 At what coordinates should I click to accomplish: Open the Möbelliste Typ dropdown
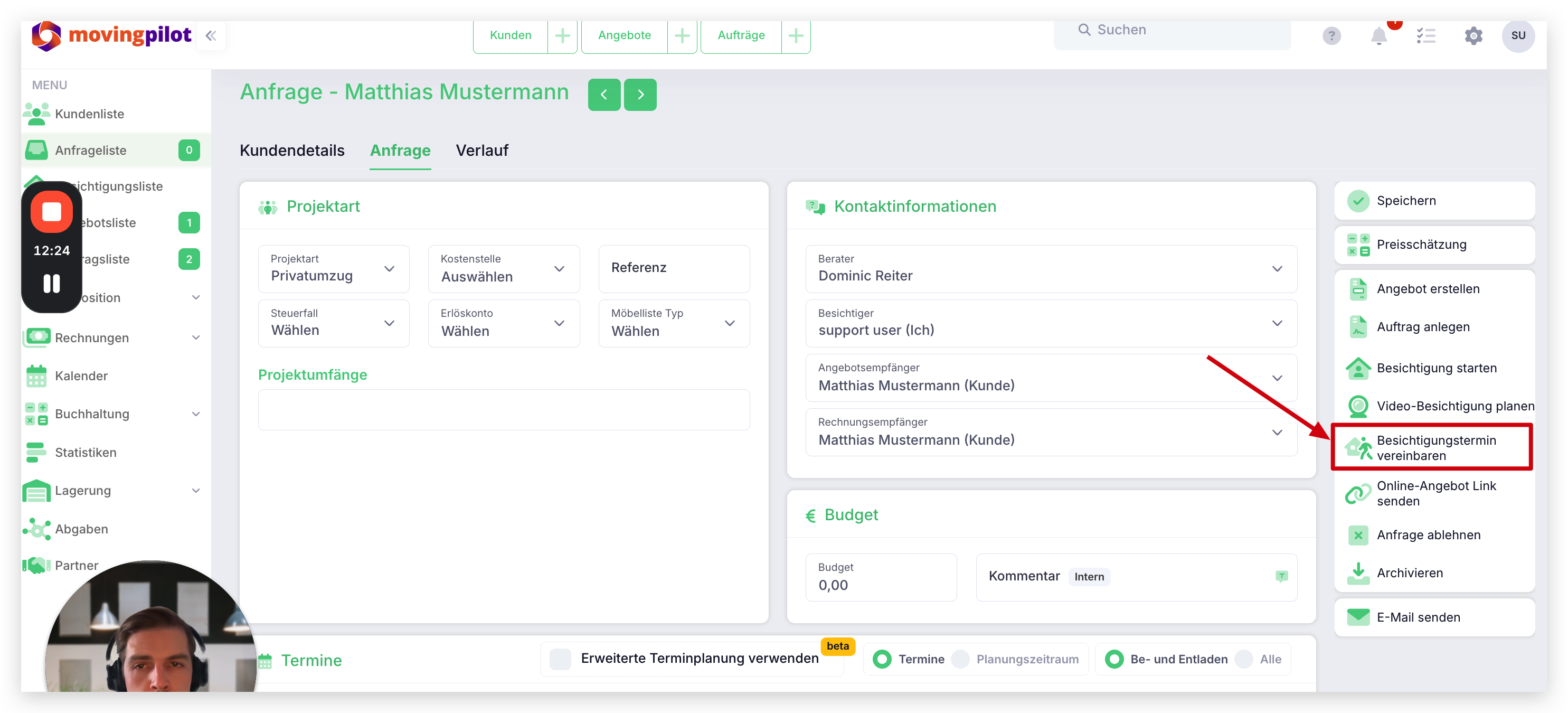[x=674, y=323]
